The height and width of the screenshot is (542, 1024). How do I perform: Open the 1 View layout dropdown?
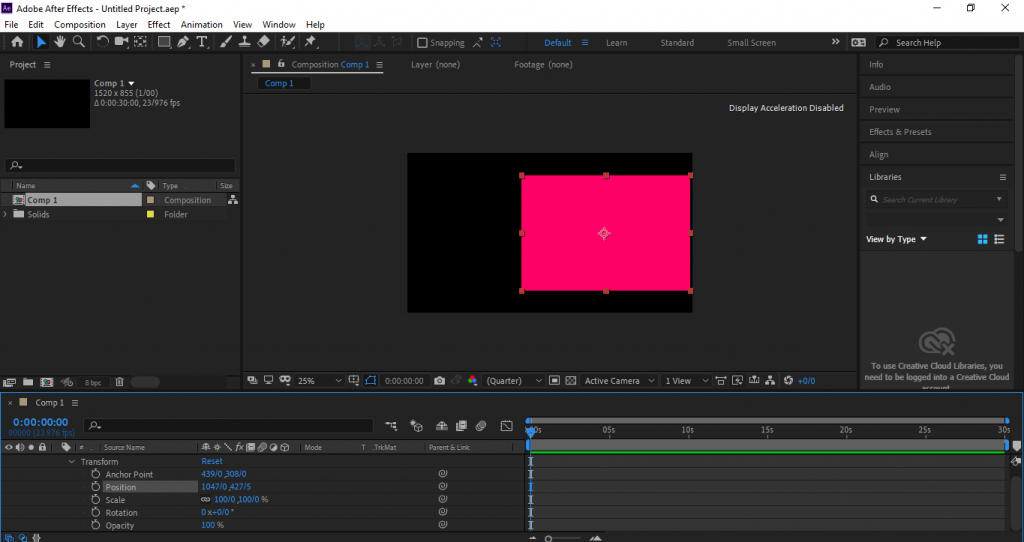(x=686, y=381)
